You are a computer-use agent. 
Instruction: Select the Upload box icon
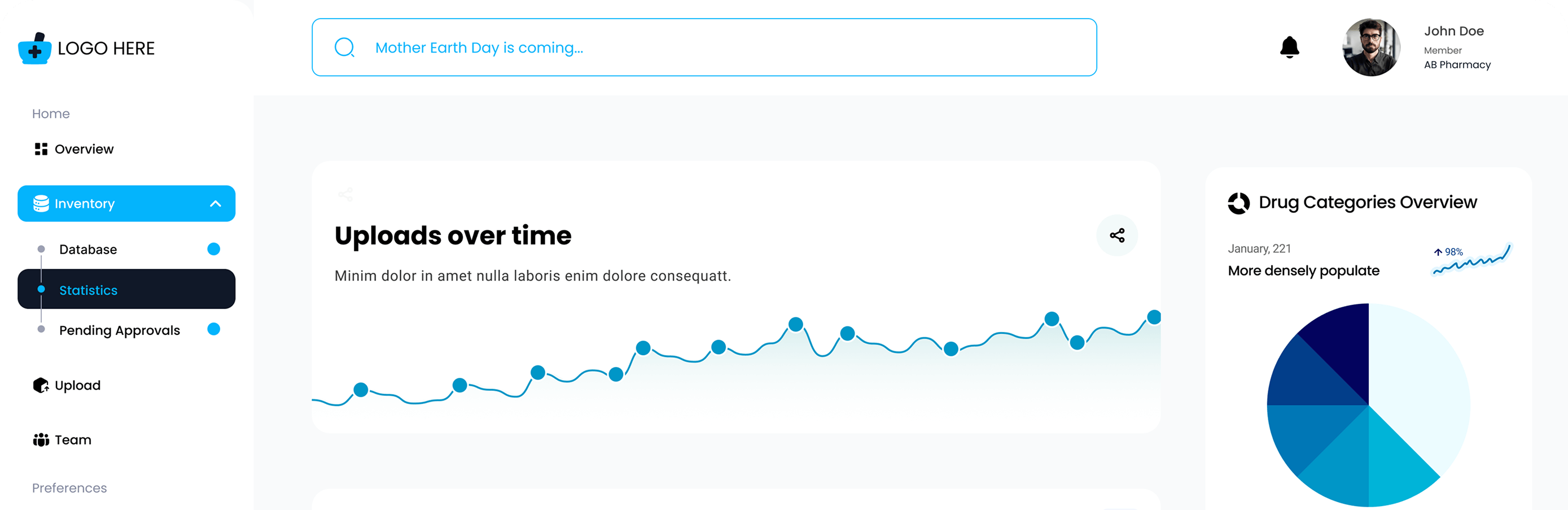tap(40, 385)
